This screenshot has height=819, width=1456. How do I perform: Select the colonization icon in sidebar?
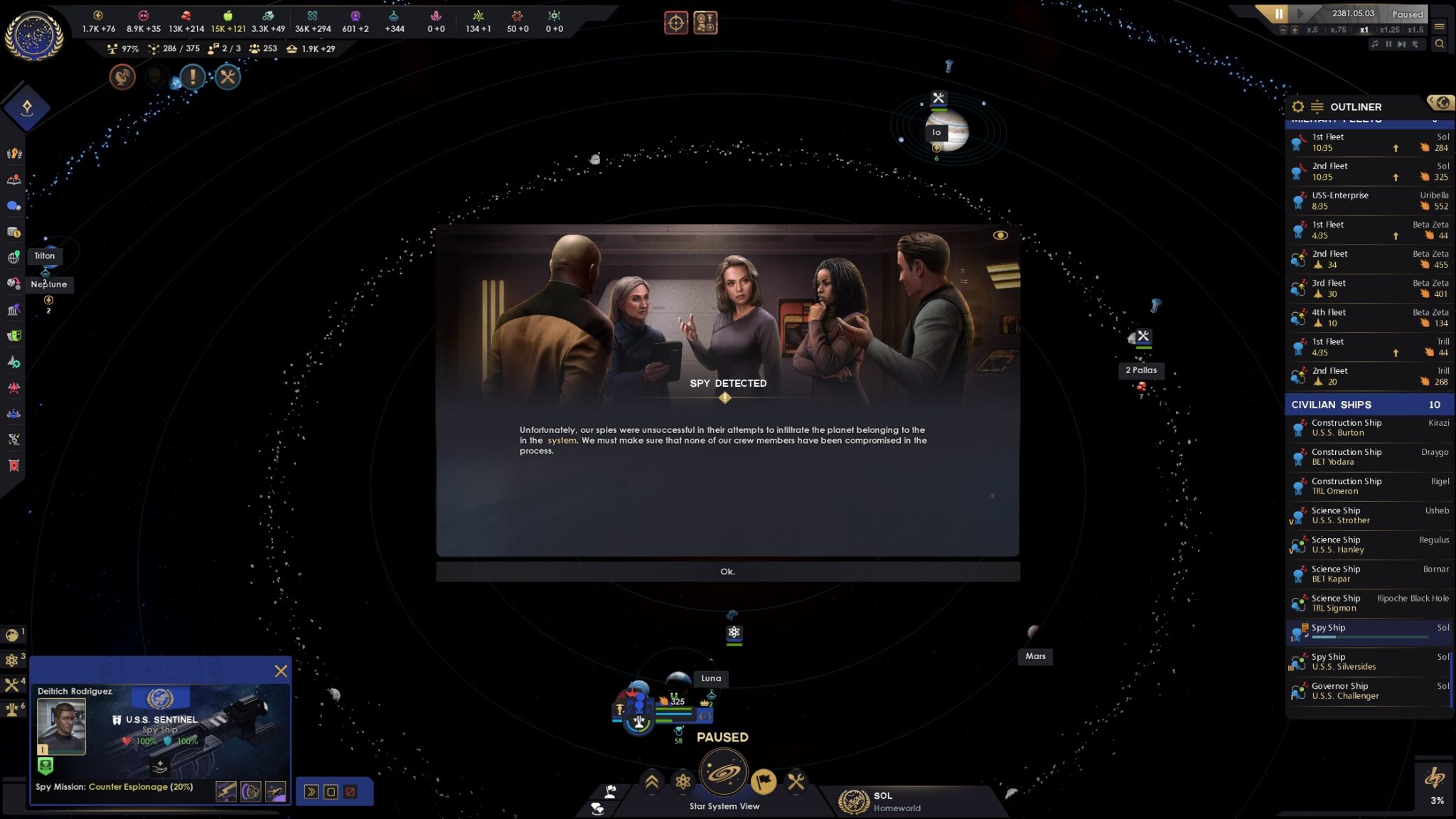click(14, 257)
